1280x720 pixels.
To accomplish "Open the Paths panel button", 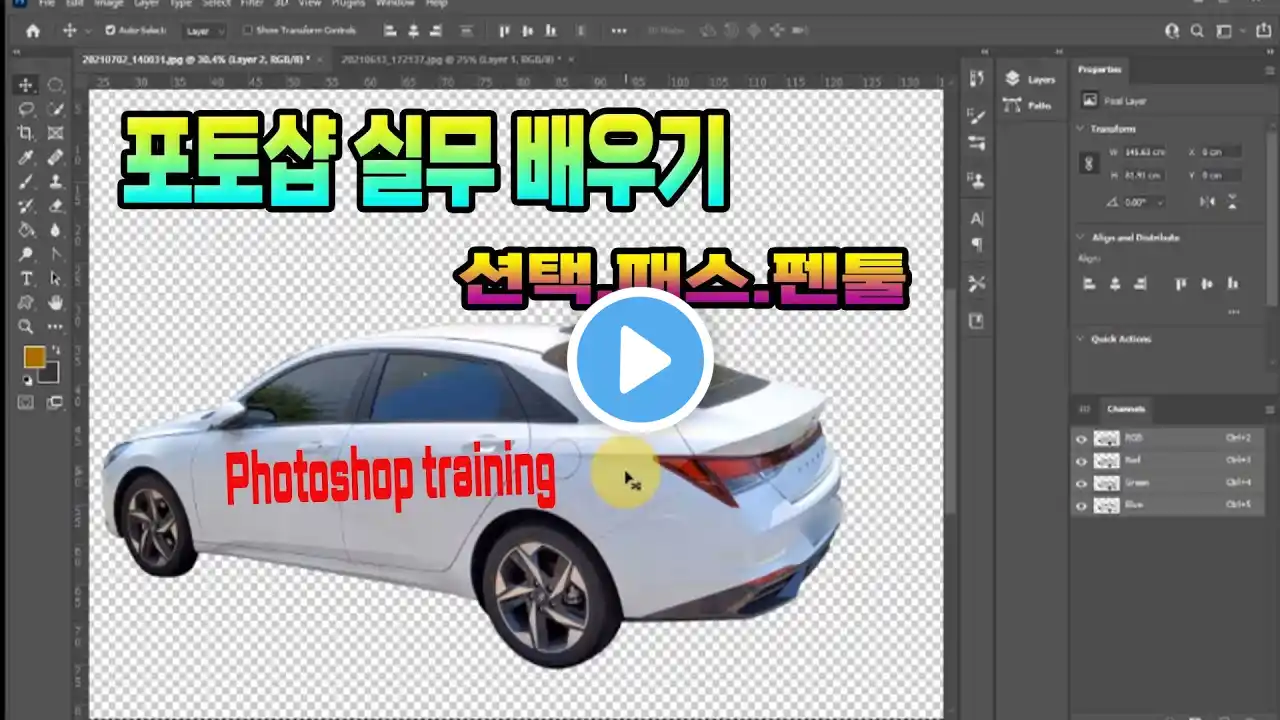I will coord(1029,105).
